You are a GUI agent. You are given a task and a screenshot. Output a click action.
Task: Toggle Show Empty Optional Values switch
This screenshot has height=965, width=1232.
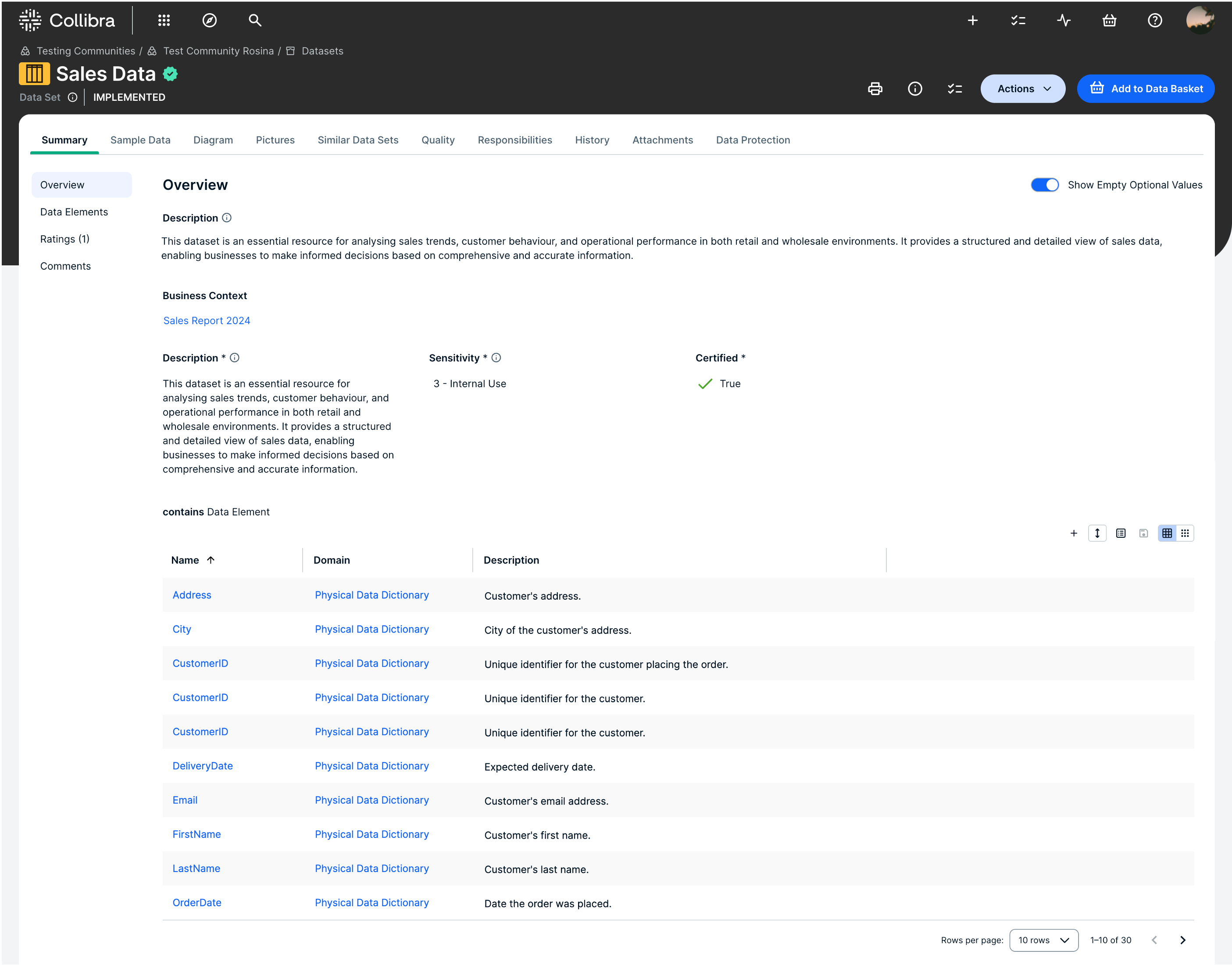click(1044, 185)
